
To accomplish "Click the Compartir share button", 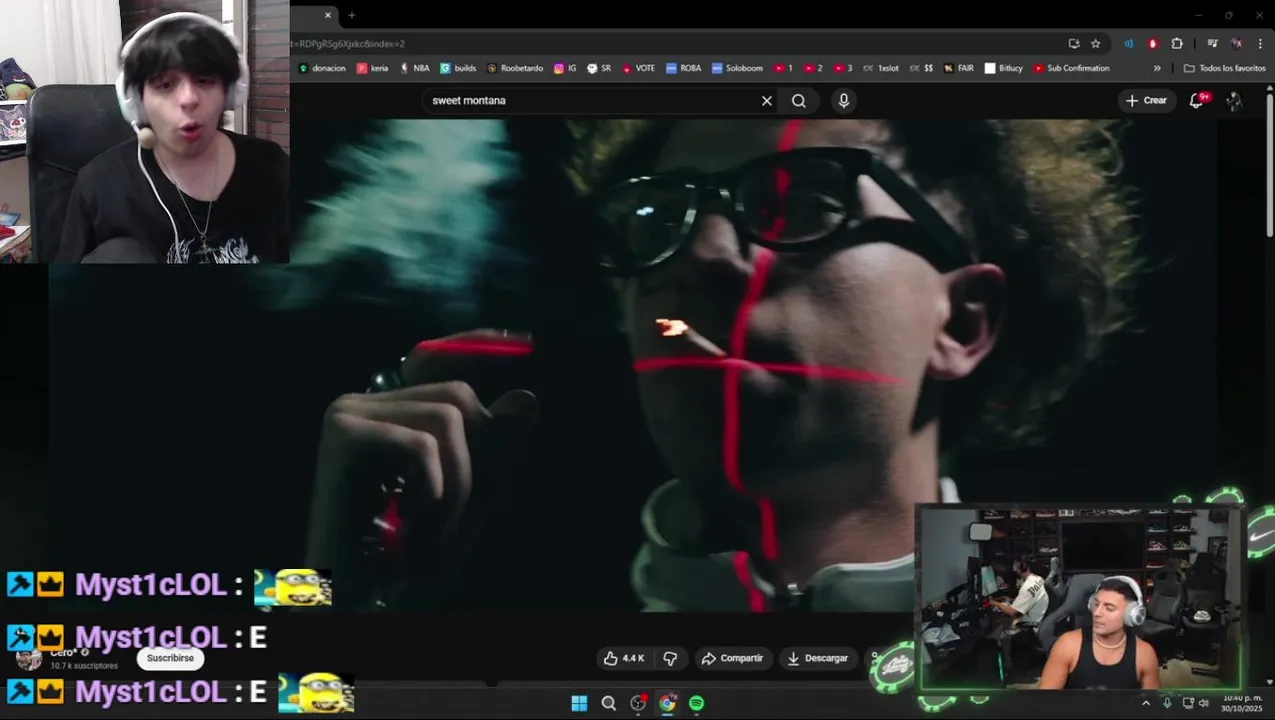I will click(x=732, y=658).
